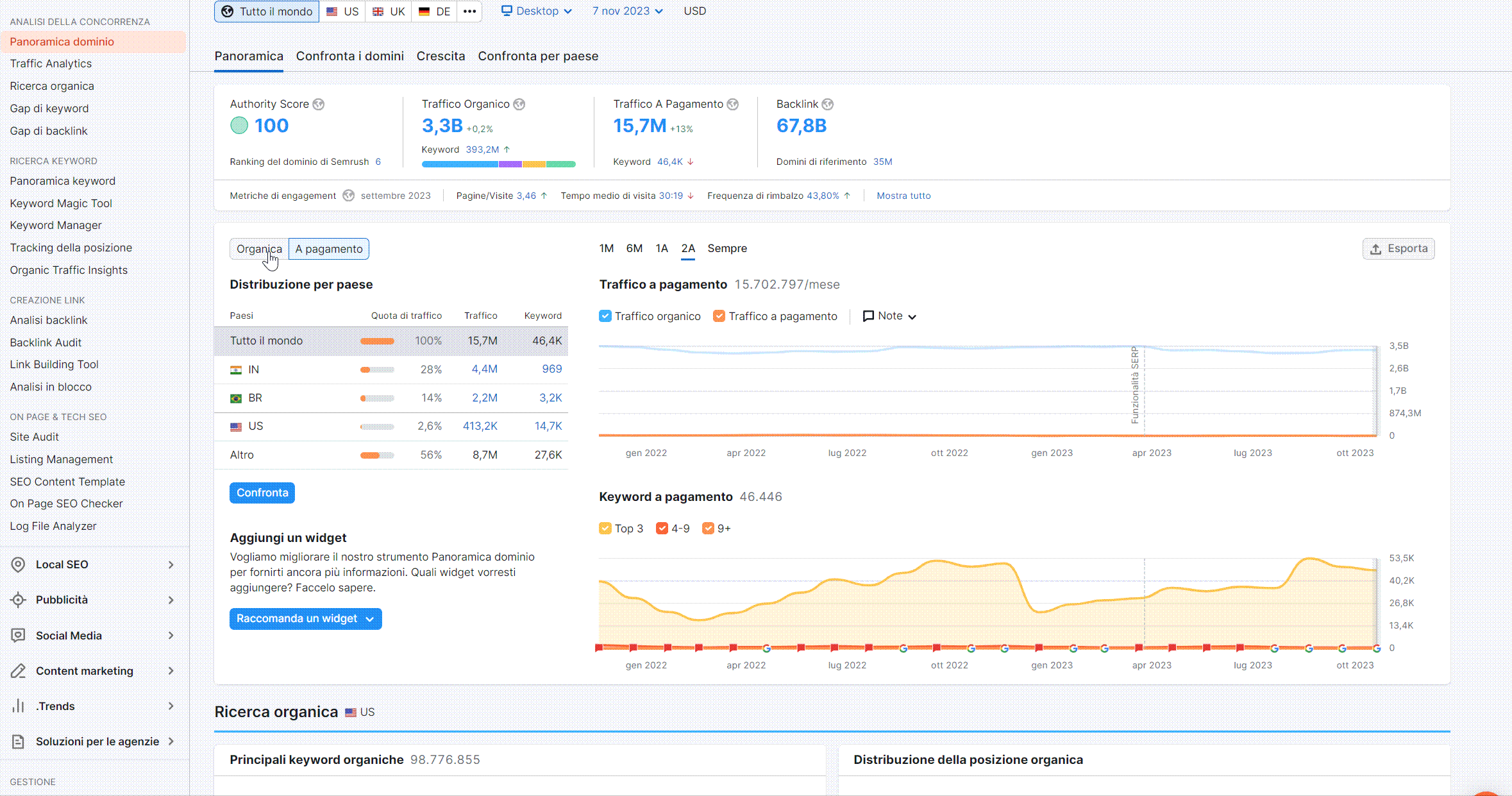Uncheck the Top 3 keyword filter
Image resolution: width=1512 pixels, height=796 pixels.
click(605, 528)
